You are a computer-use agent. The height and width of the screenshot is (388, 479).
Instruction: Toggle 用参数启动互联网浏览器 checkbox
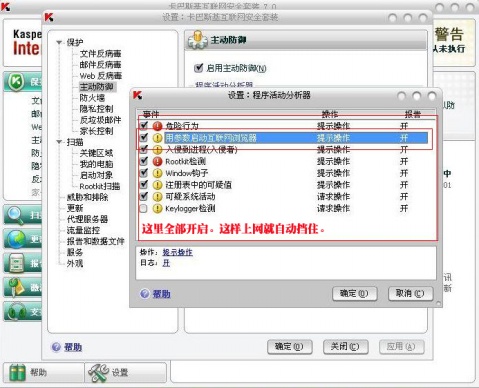click(144, 137)
